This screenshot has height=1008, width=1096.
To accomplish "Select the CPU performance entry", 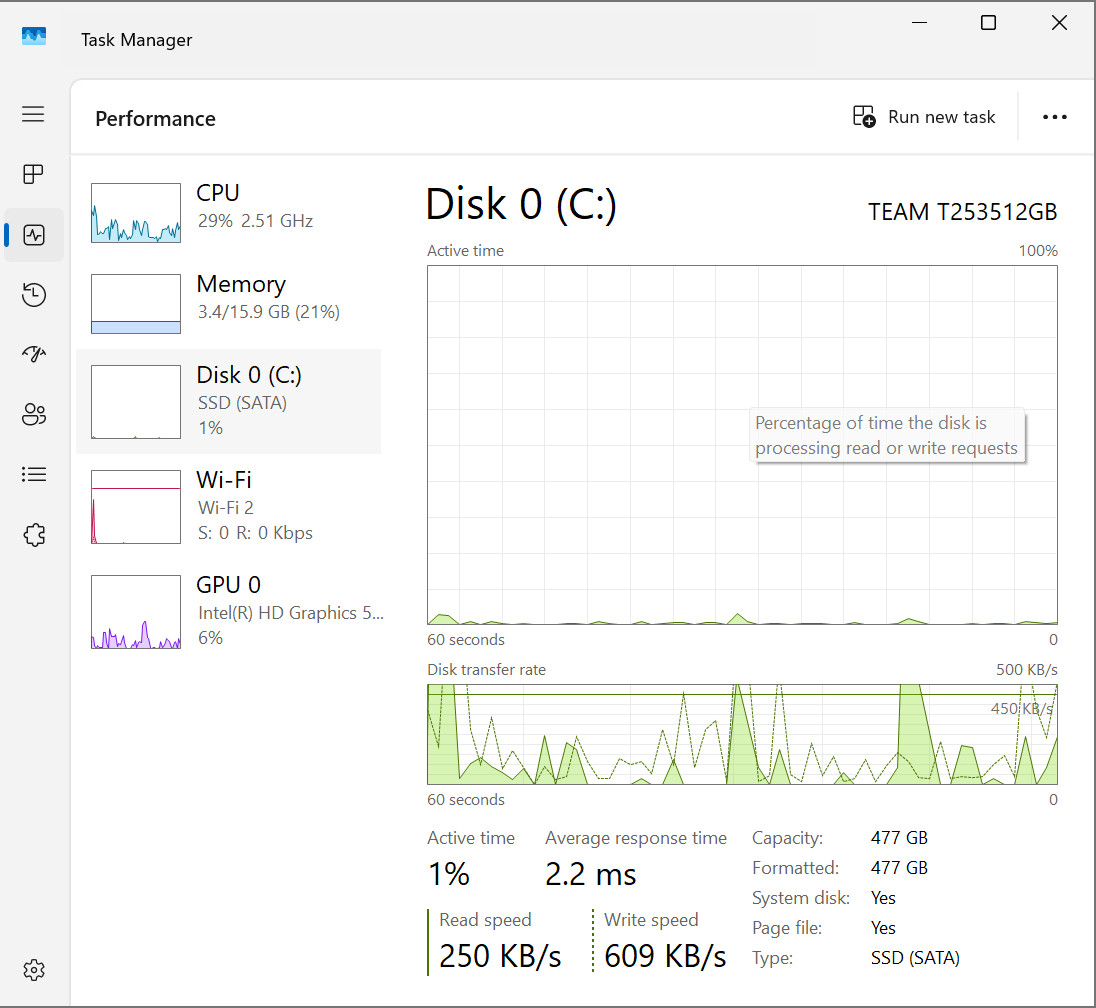I will pos(229,213).
